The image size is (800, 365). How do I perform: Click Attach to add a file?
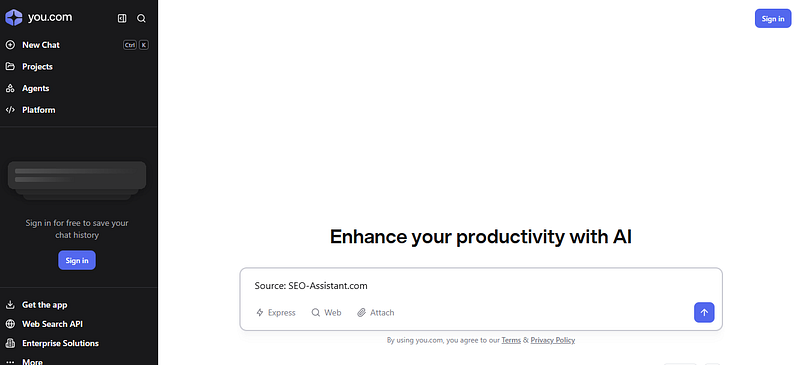pos(376,312)
